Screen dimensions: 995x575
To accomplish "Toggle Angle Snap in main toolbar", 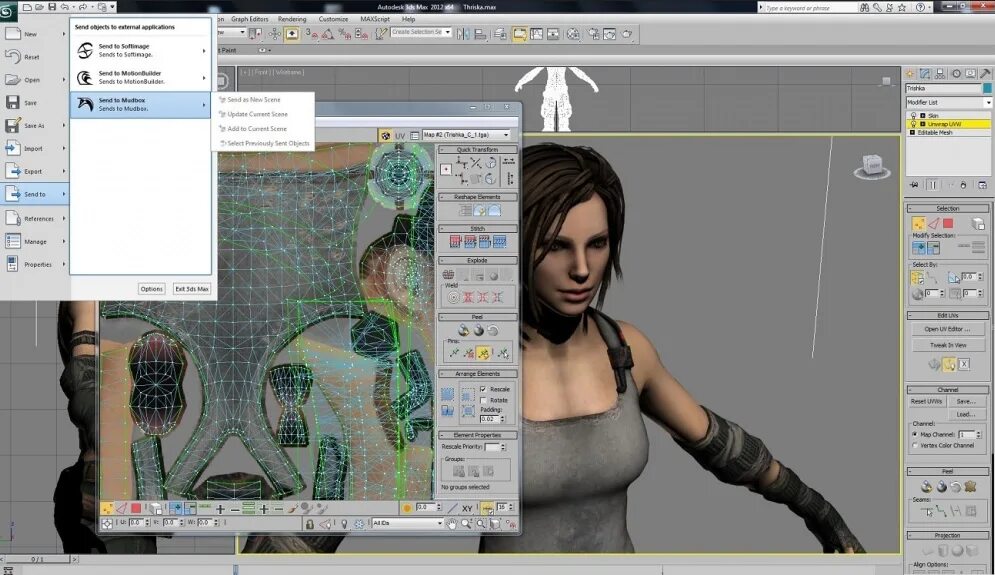I will (327, 34).
